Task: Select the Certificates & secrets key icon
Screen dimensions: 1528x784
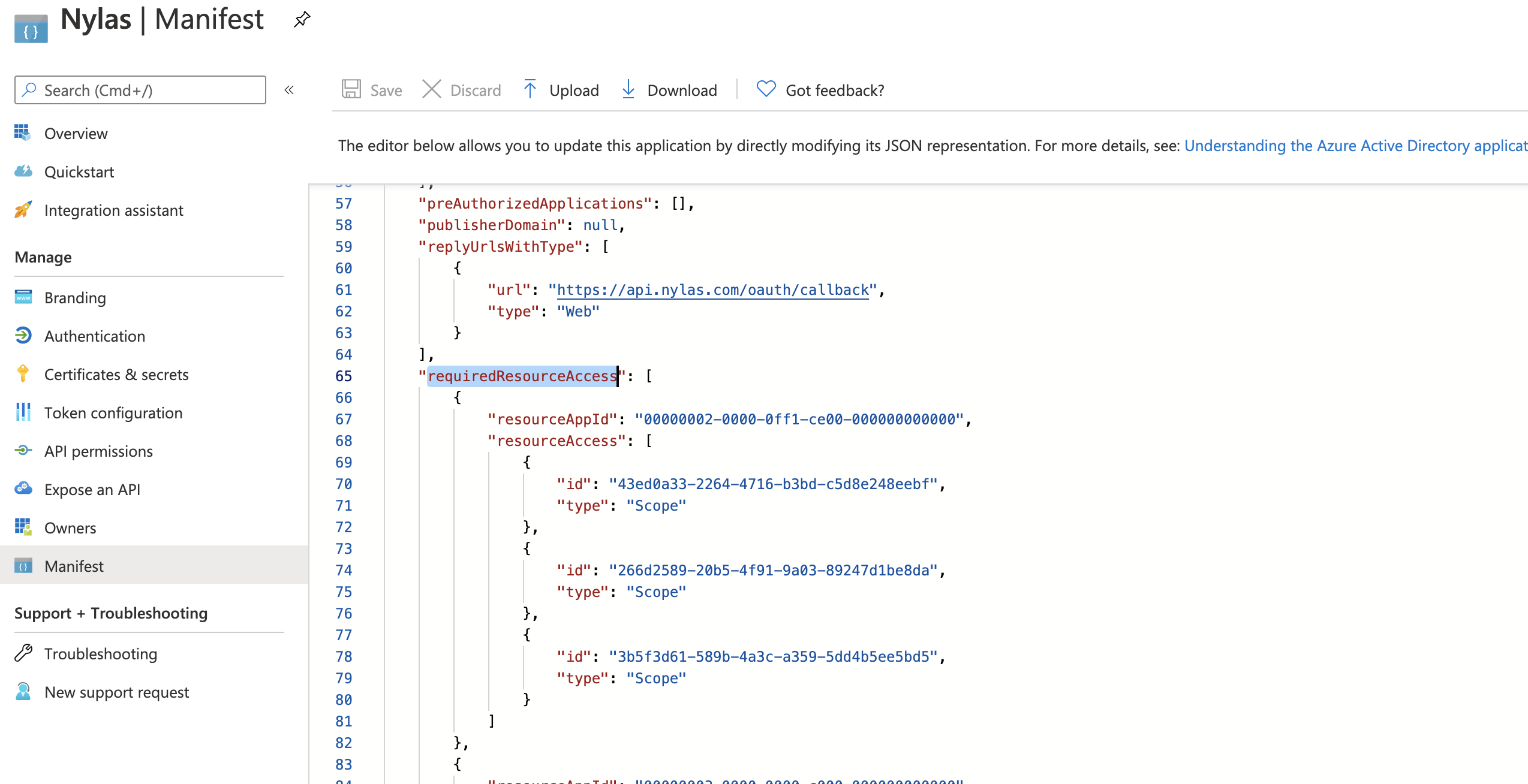Action: (23, 374)
